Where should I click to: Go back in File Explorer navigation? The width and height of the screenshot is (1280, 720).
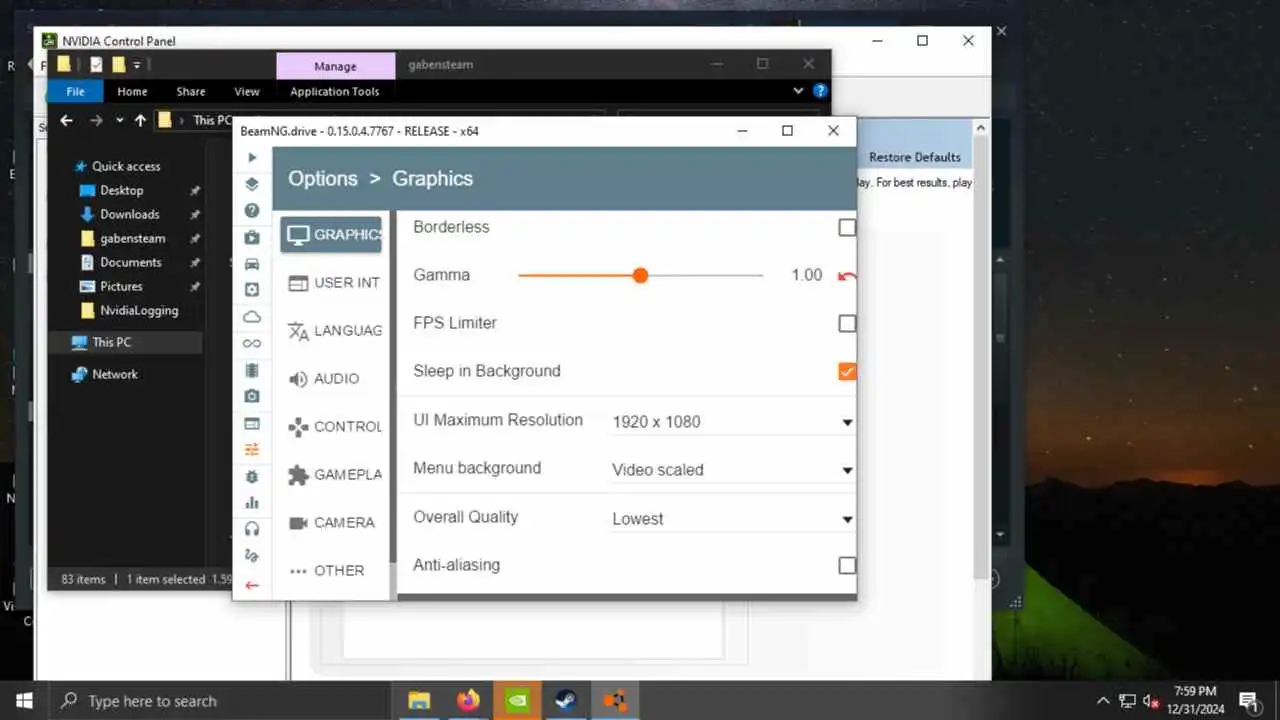click(x=66, y=120)
